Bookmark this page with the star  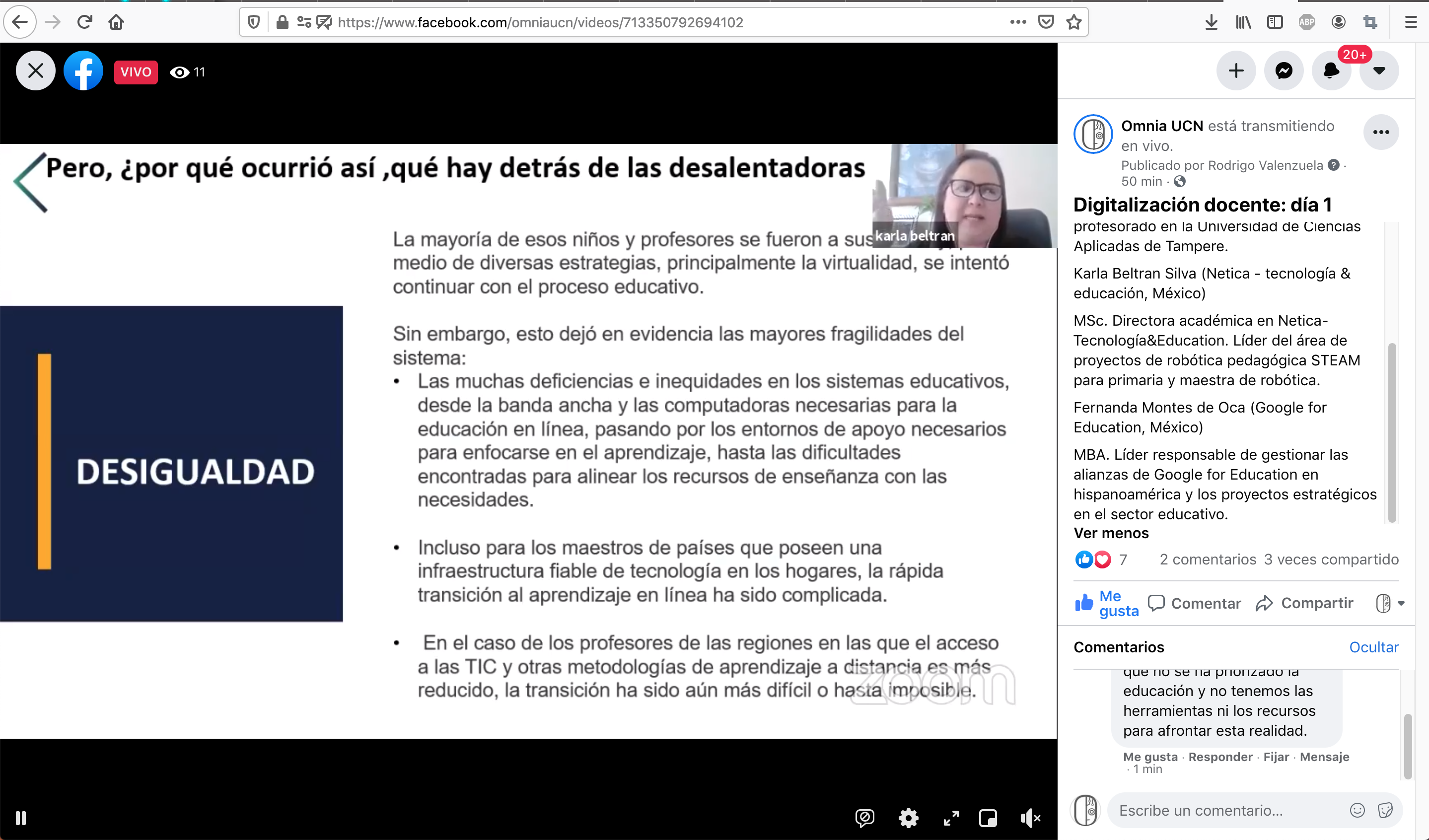(x=1073, y=22)
